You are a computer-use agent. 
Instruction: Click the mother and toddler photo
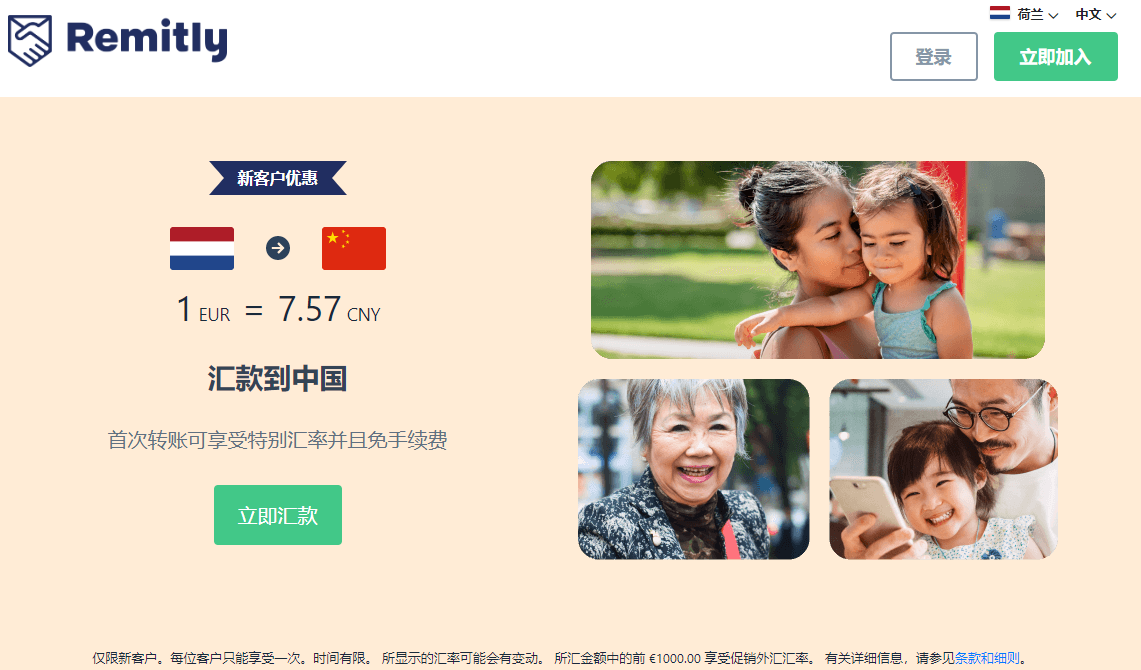pyautogui.click(x=818, y=260)
